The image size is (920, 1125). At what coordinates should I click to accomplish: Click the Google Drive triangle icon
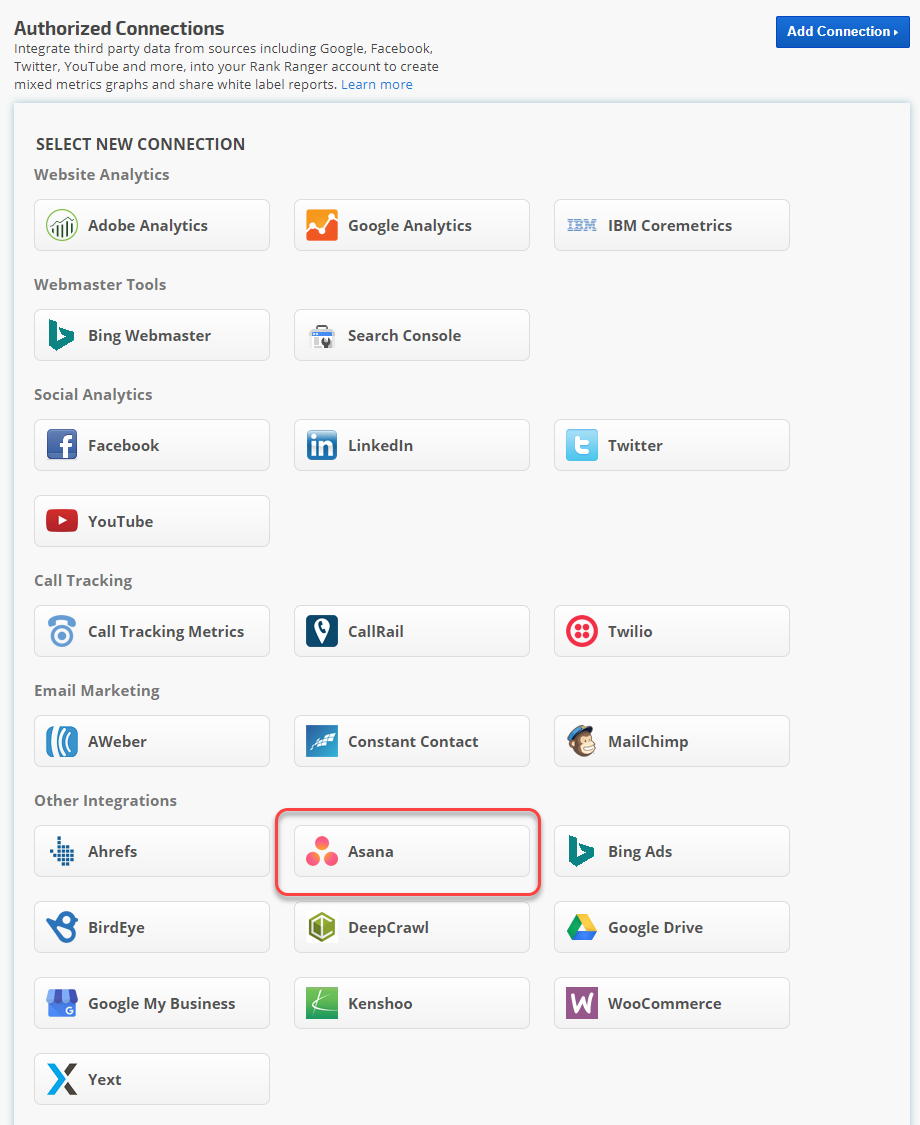pos(581,927)
